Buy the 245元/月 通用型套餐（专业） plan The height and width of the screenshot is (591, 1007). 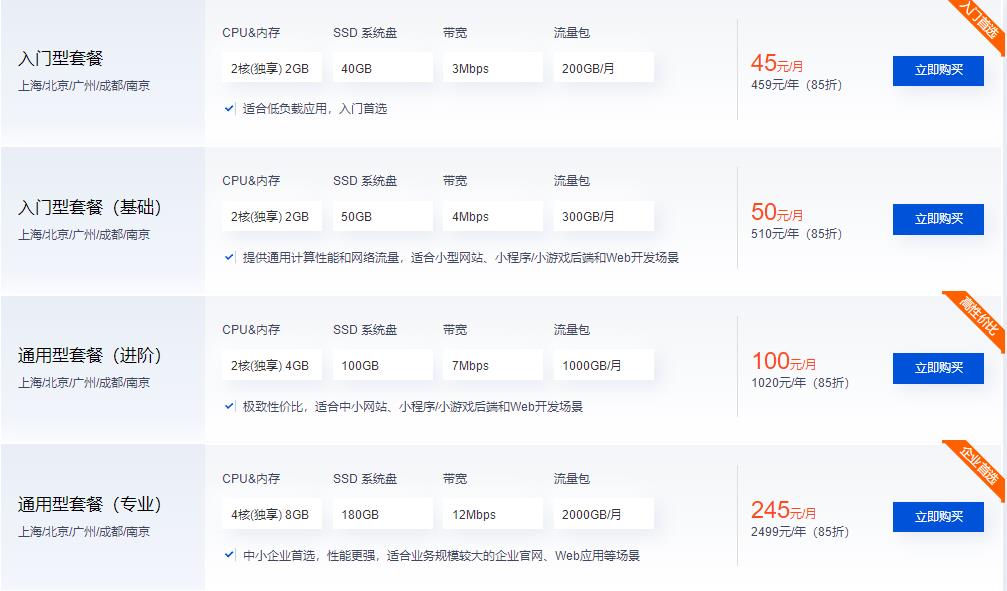[x=938, y=517]
